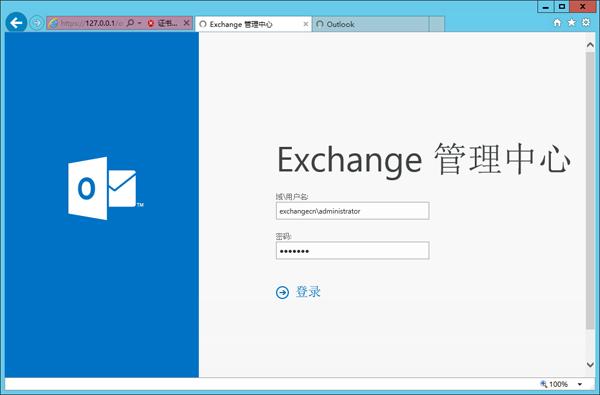The height and width of the screenshot is (395, 600).
Task: Click the 域\用户名 input field
Action: [x=352, y=211]
